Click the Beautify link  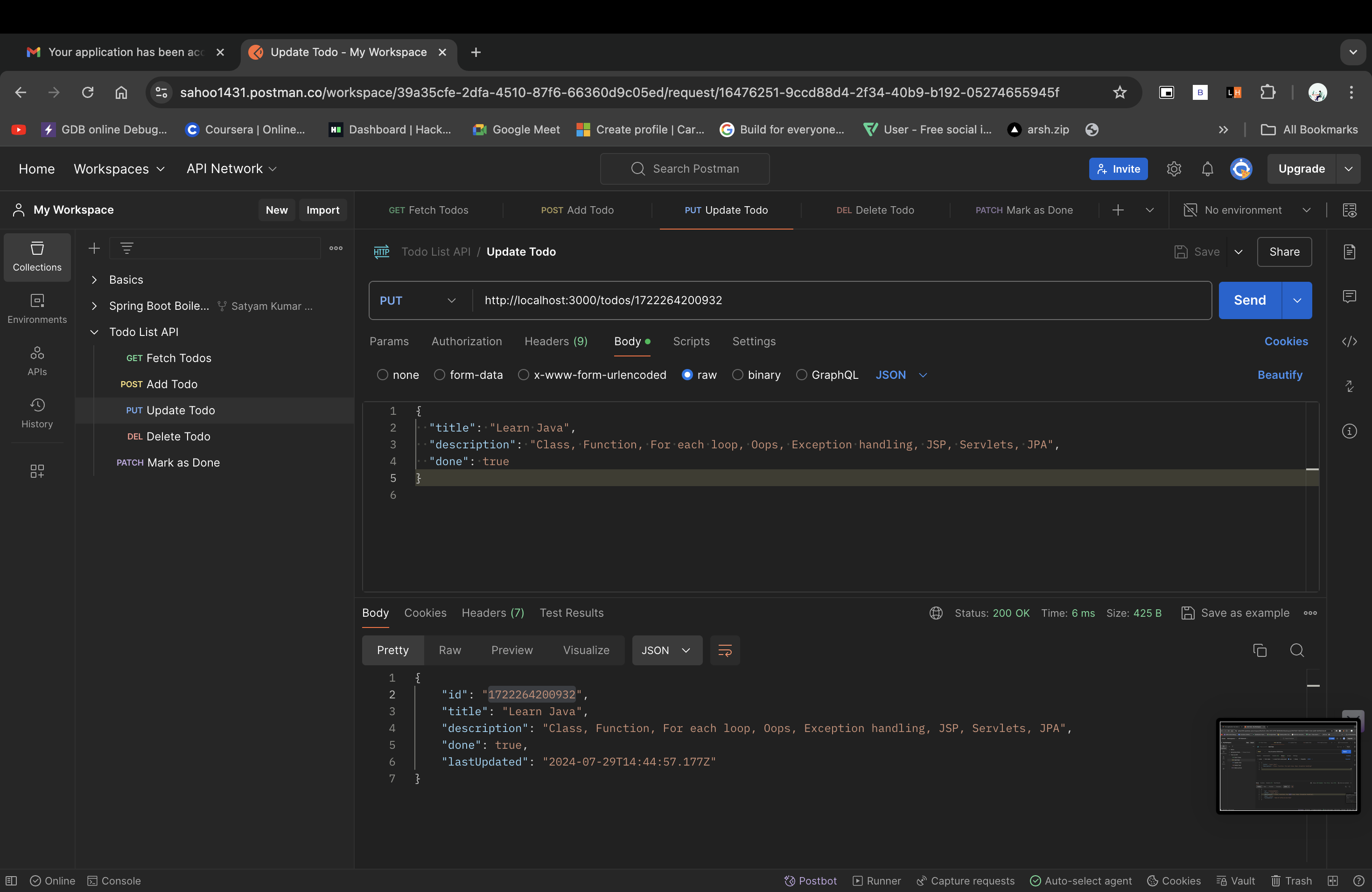click(x=1280, y=375)
